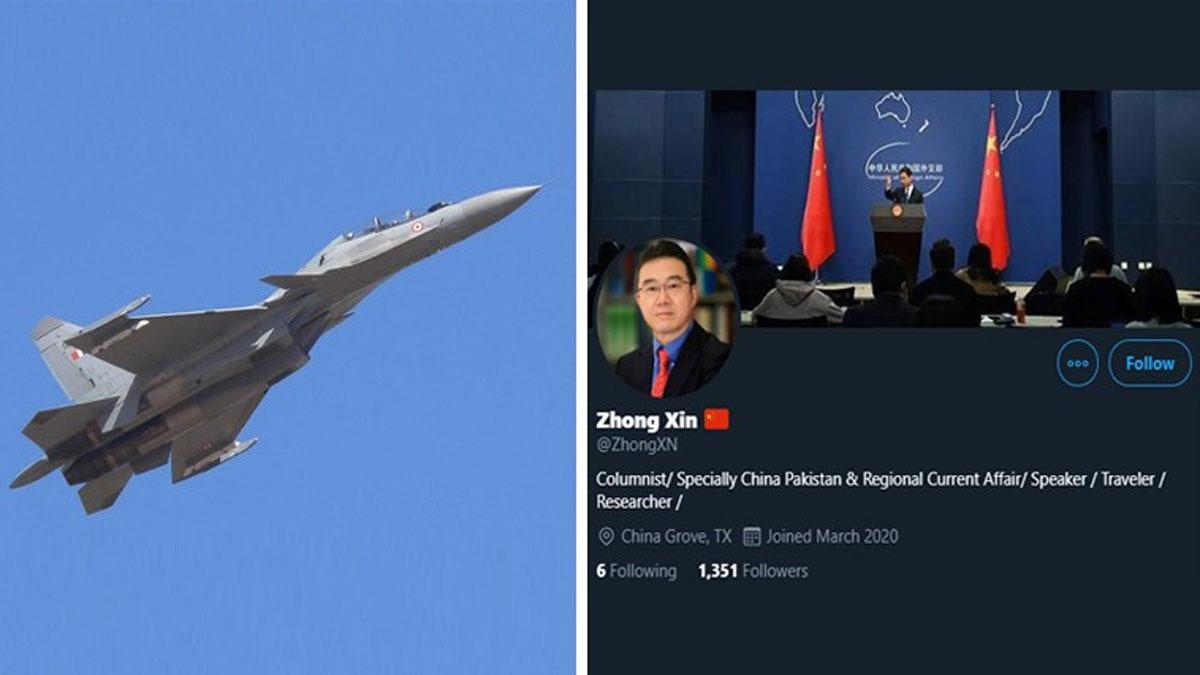Click the speaker at the podium in the banner
The image size is (1200, 675).
[x=906, y=186]
